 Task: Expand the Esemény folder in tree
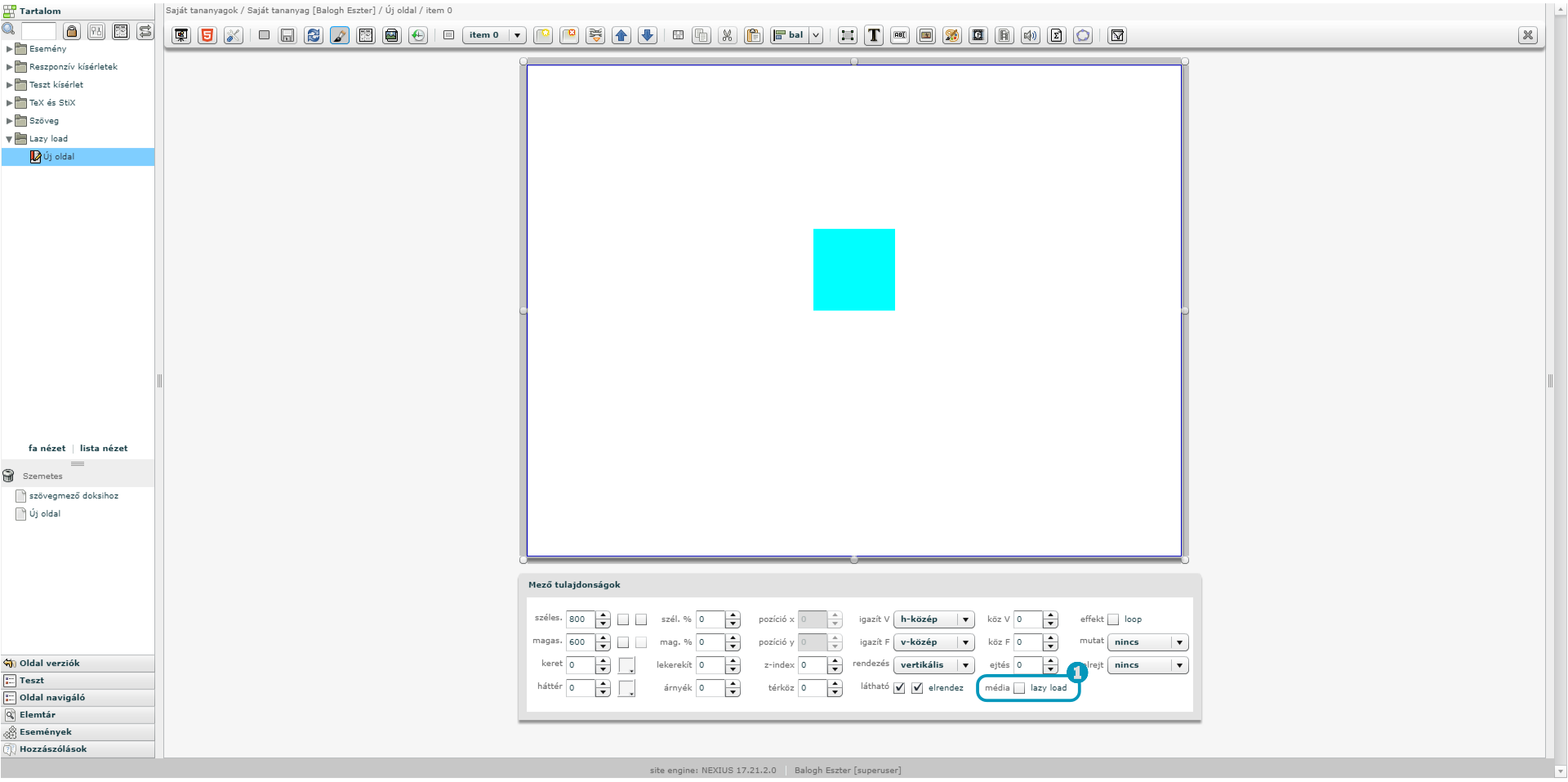10,49
